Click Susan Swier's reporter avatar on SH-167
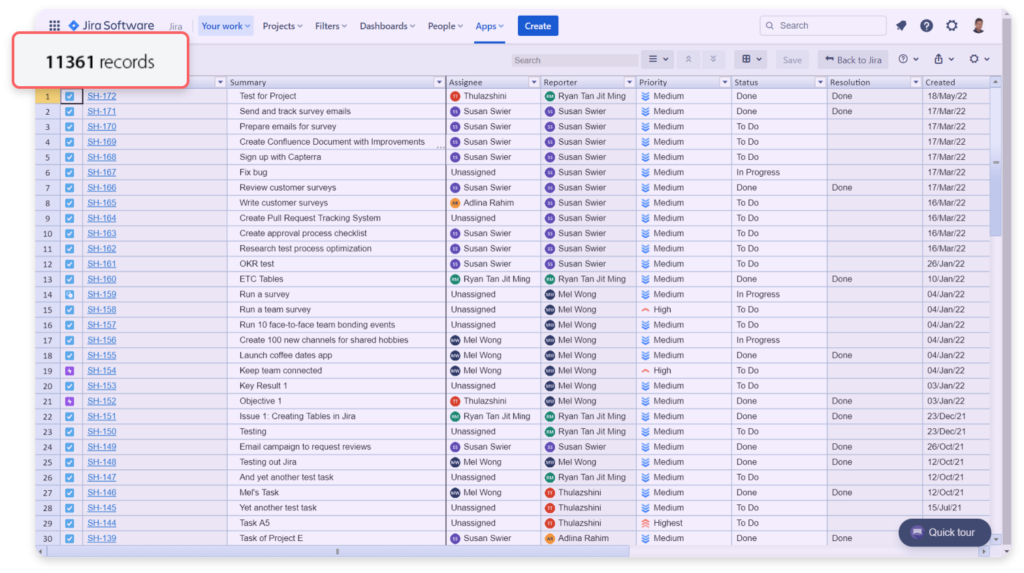The image size is (1024, 573). click(x=550, y=172)
